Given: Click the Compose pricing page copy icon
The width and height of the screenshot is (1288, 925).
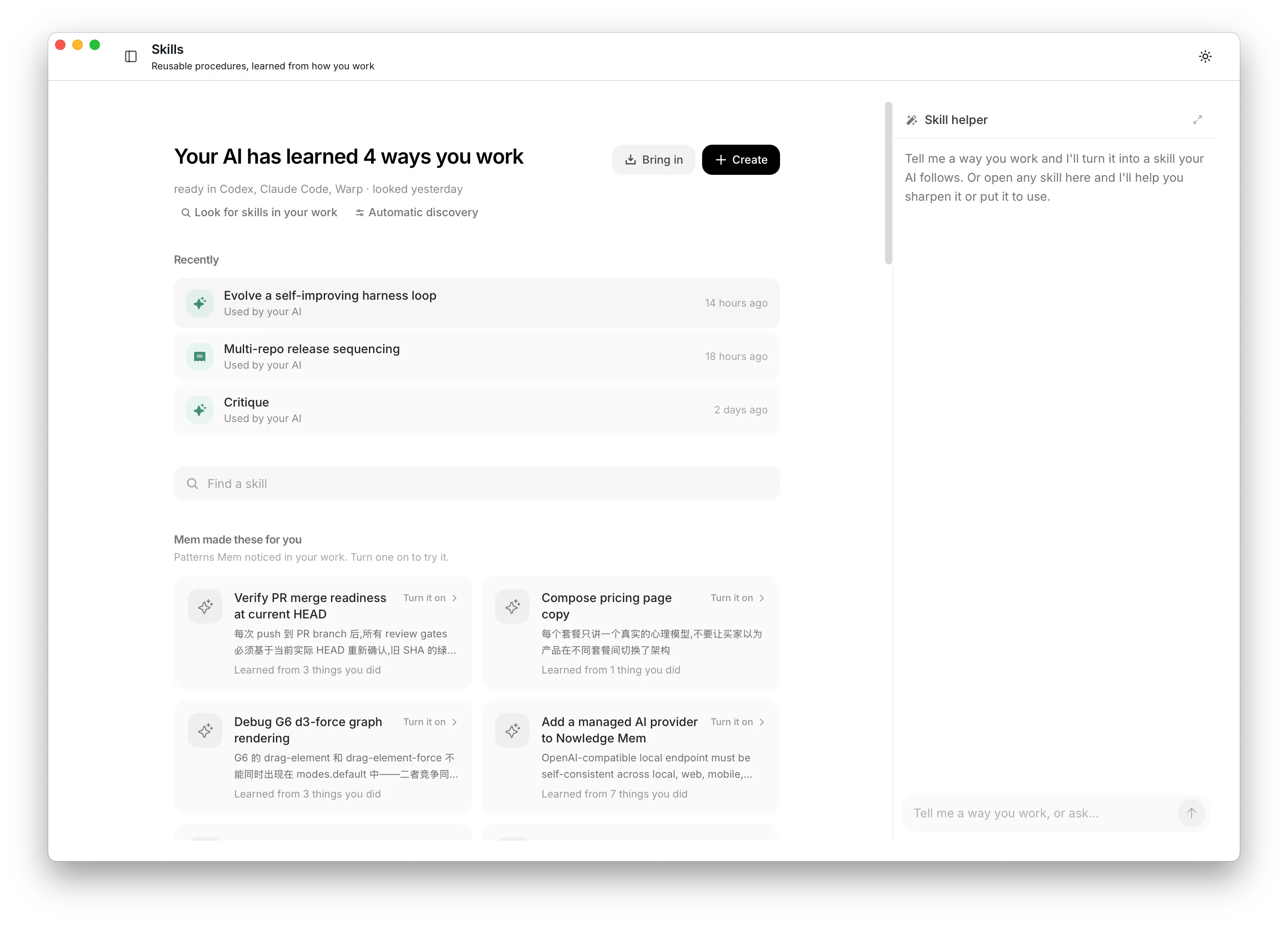Looking at the screenshot, I should [x=512, y=606].
